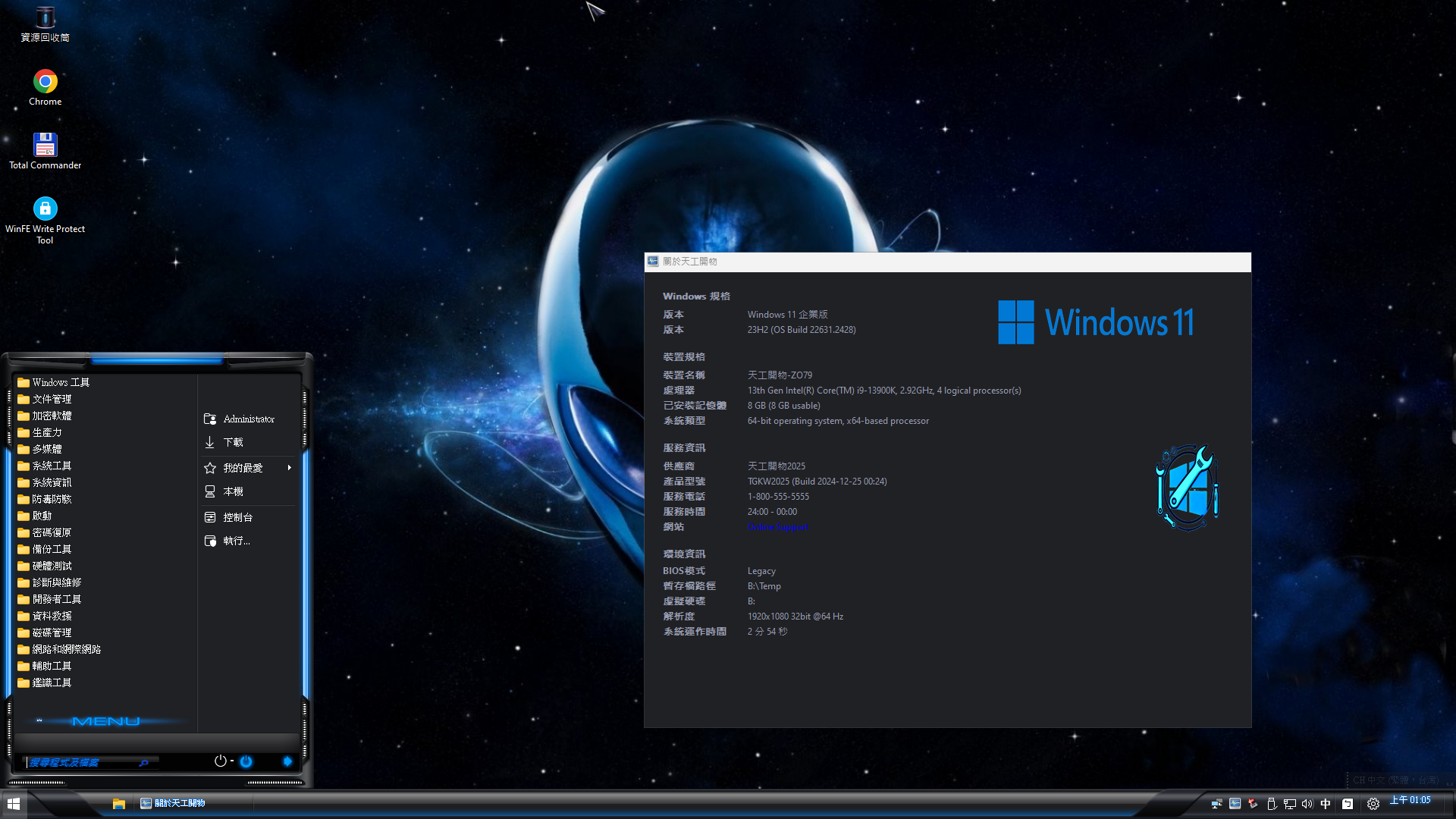Open the 磁碟管理 folder entry
1456x819 pixels.
pyautogui.click(x=52, y=632)
